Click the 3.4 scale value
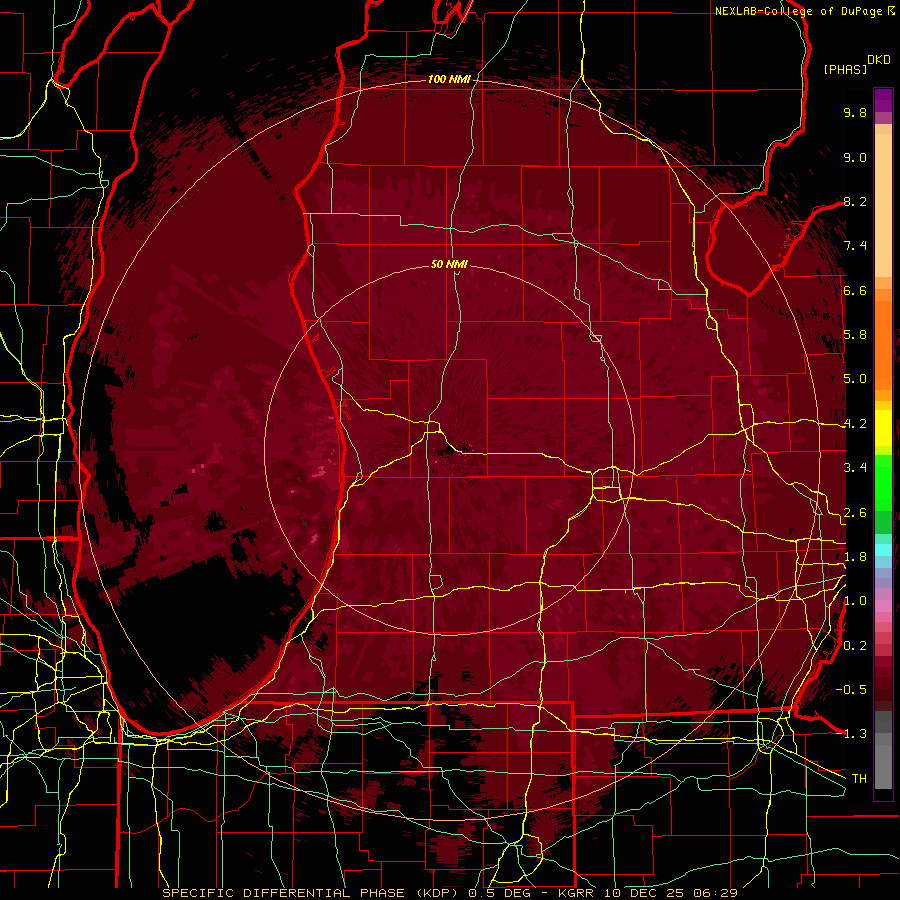 tap(855, 468)
